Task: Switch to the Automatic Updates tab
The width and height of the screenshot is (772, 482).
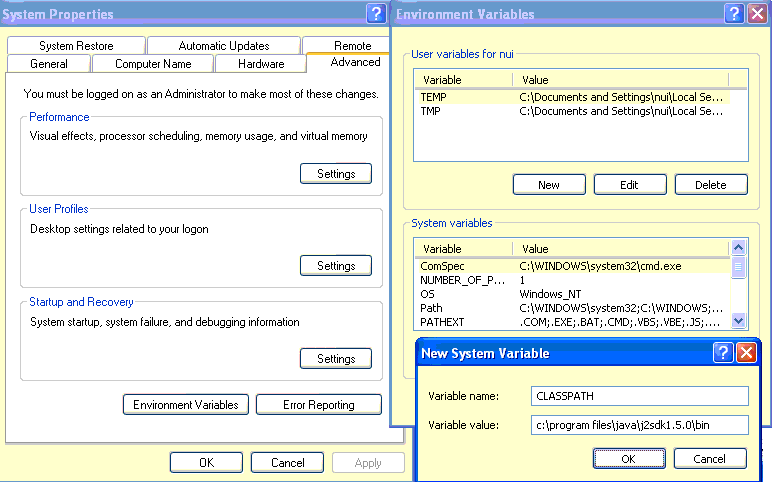Action: coord(224,46)
